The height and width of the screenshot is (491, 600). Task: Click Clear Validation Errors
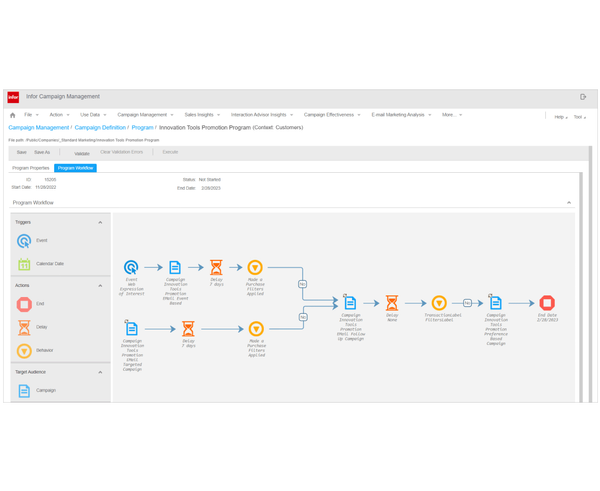[x=121, y=152]
